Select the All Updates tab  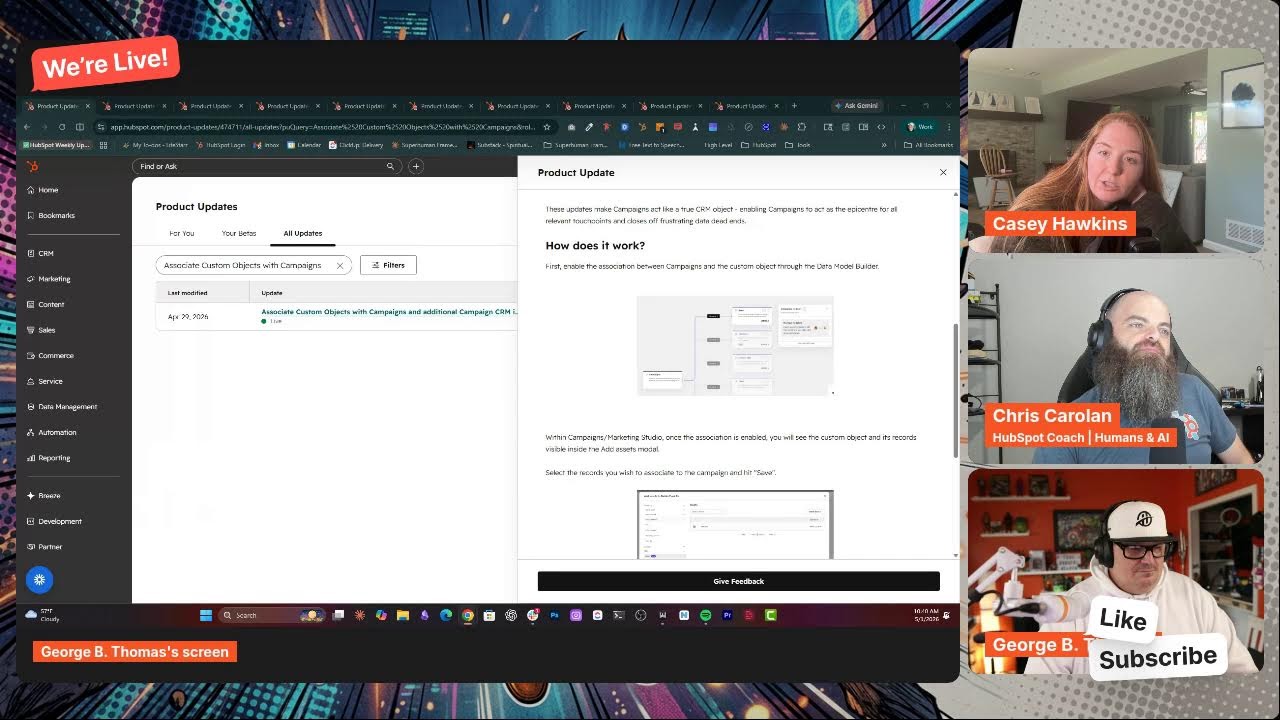[303, 233]
